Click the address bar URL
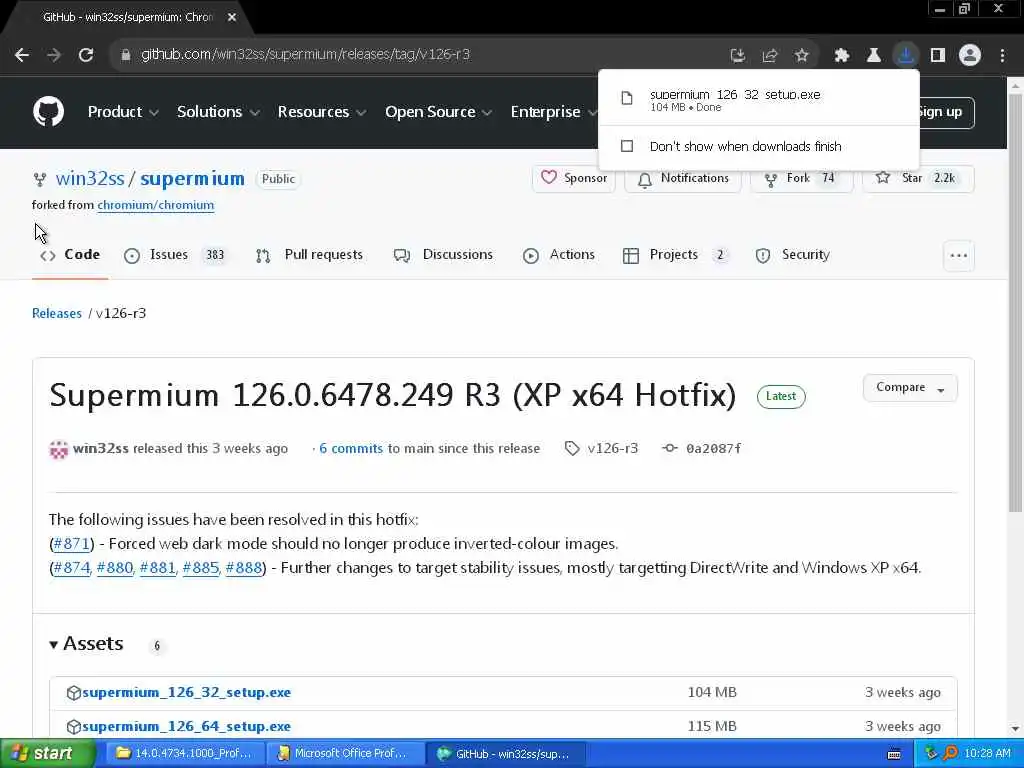 (x=305, y=55)
